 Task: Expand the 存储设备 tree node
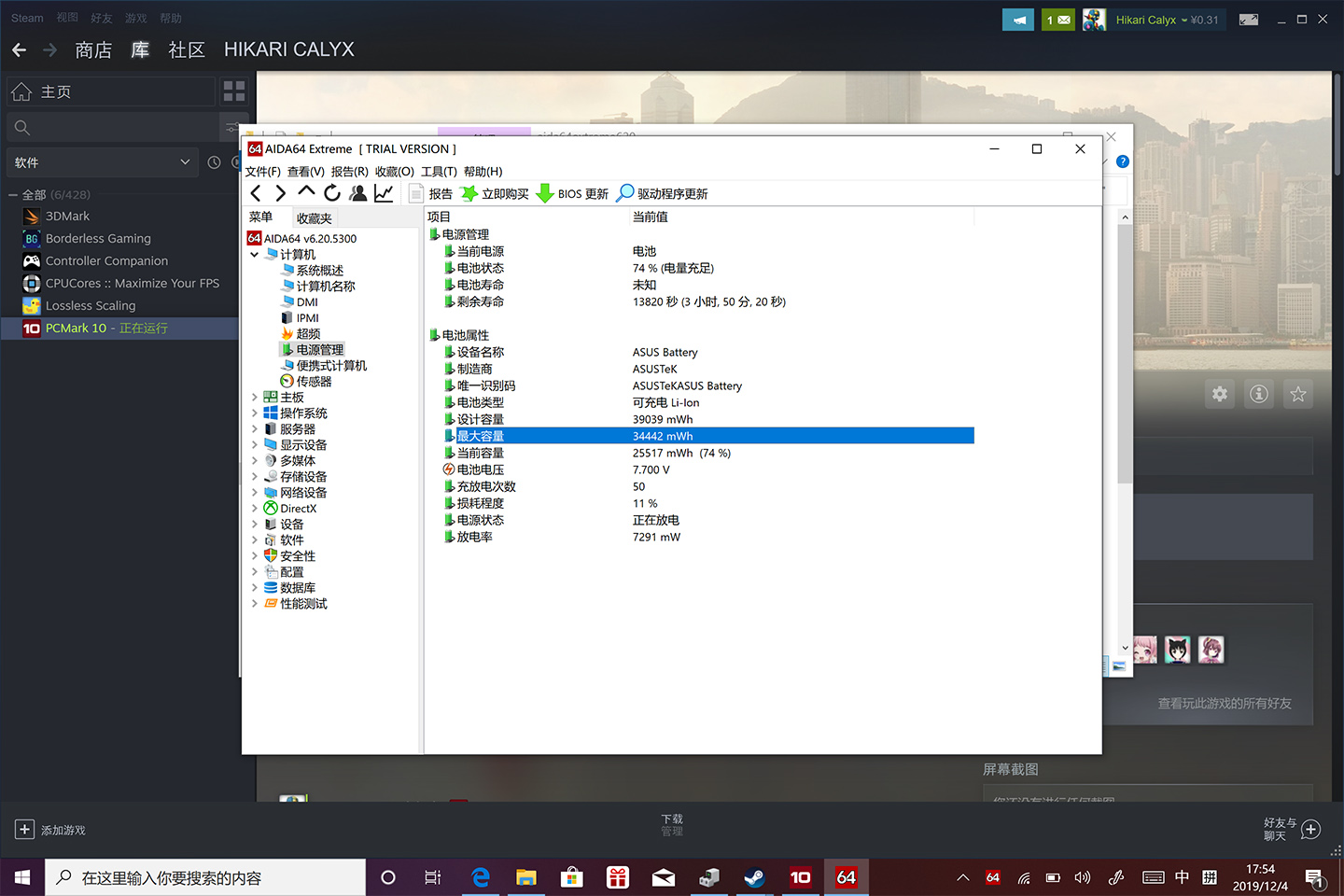255,477
